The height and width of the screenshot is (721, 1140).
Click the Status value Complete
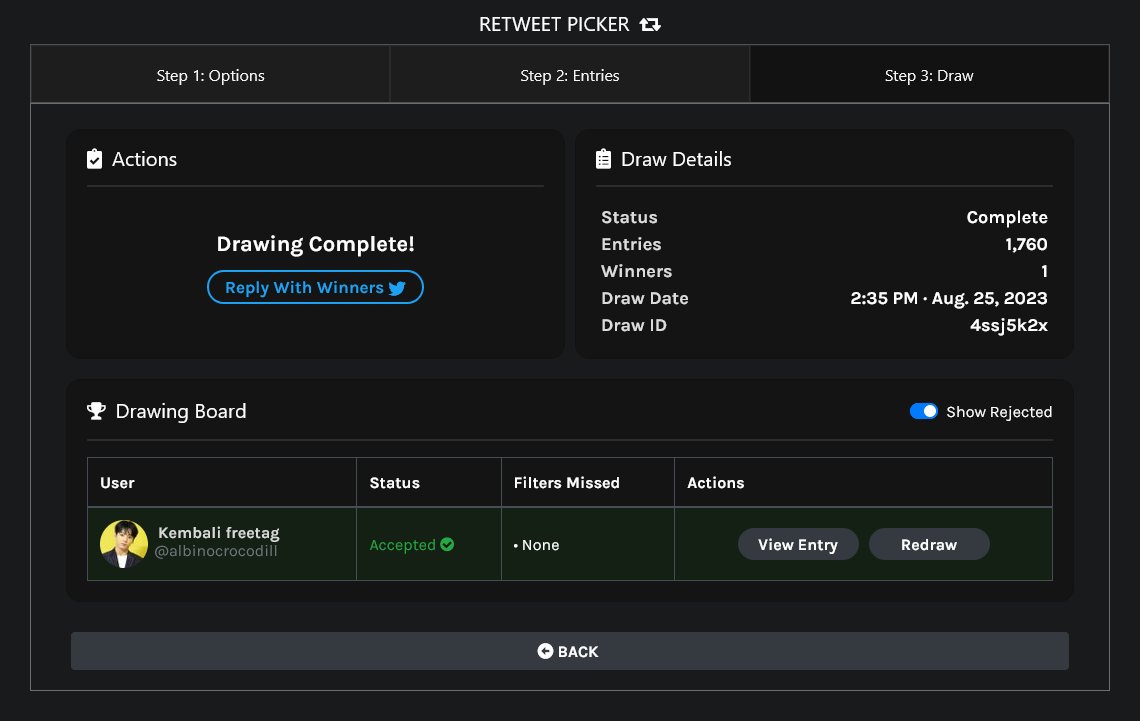(1007, 217)
